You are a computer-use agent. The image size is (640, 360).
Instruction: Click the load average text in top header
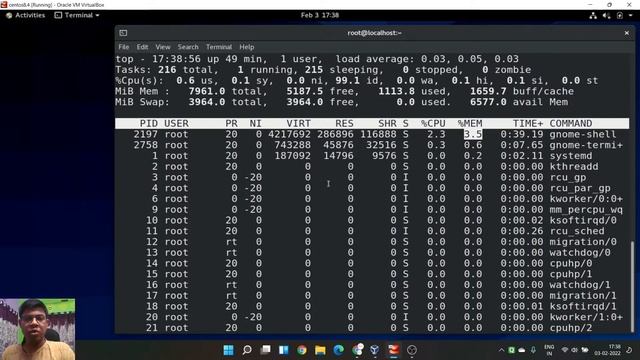pyautogui.click(x=427, y=59)
